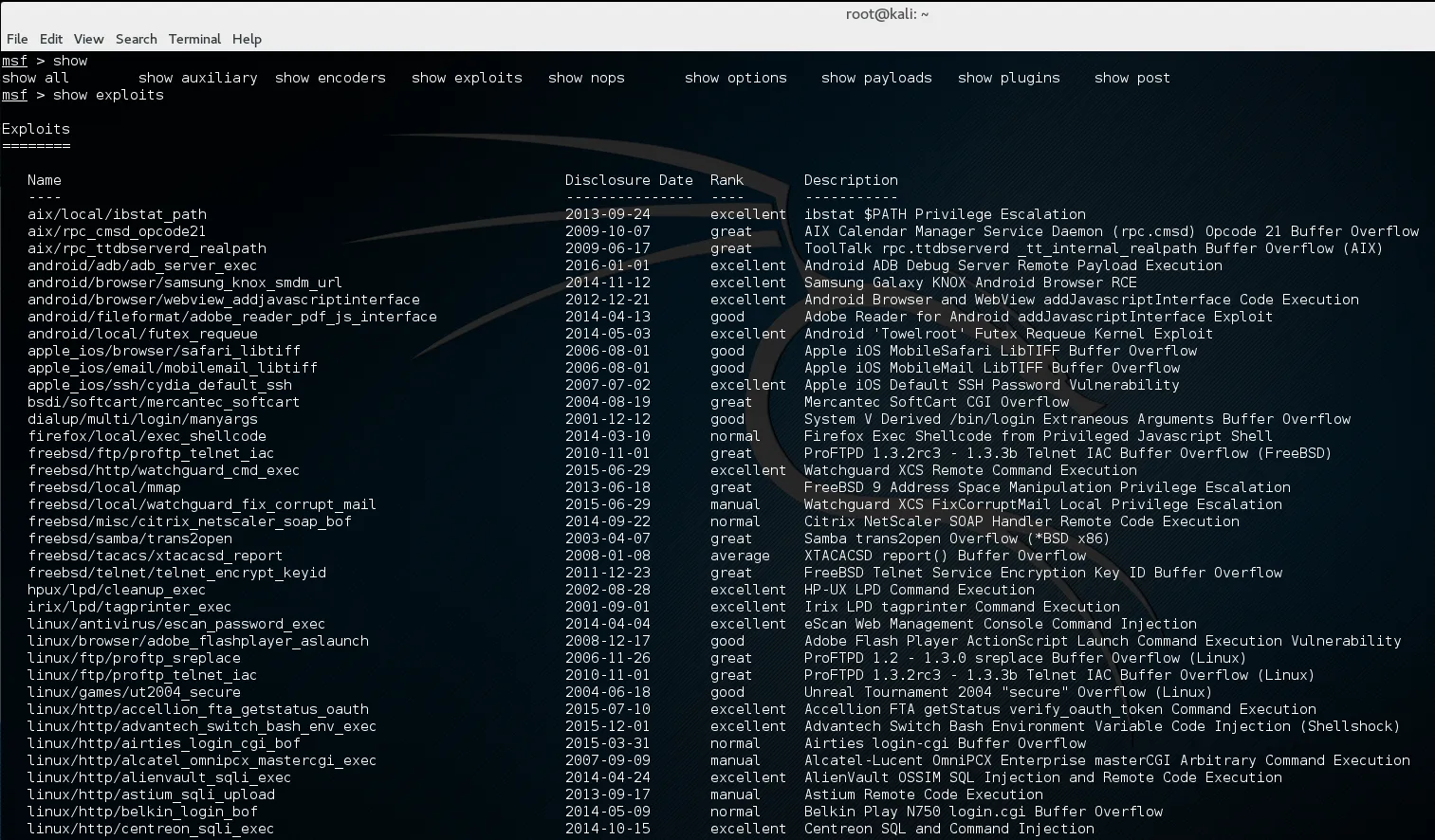Click the Rank column header
1435x840 pixels.
pos(726,179)
